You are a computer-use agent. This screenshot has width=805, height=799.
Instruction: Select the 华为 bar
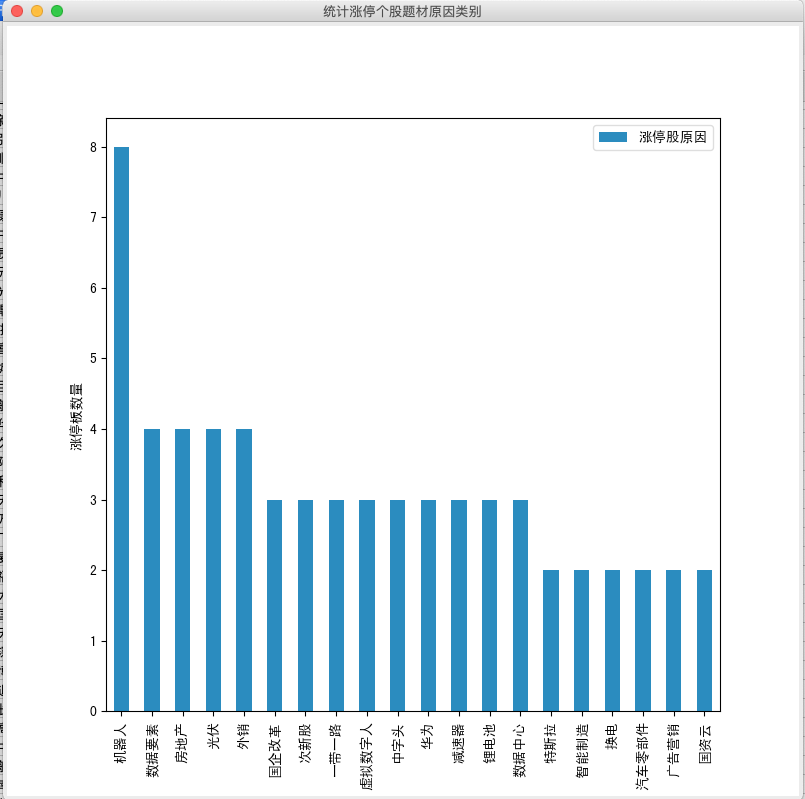pyautogui.click(x=428, y=605)
